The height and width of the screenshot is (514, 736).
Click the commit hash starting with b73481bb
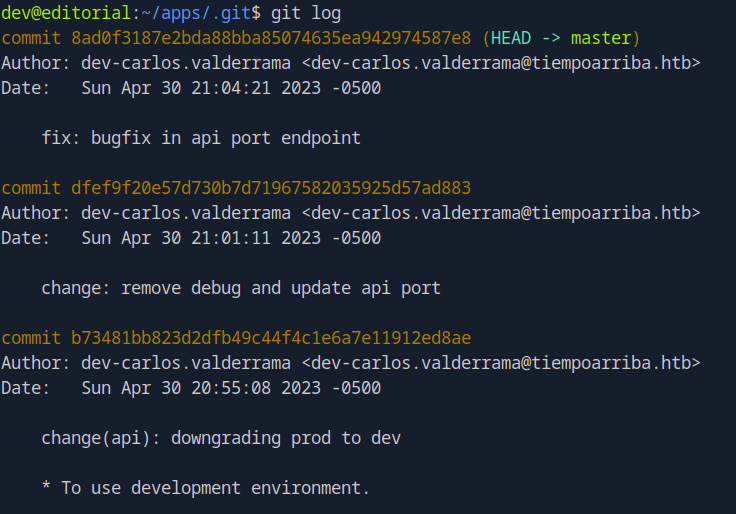point(271,338)
